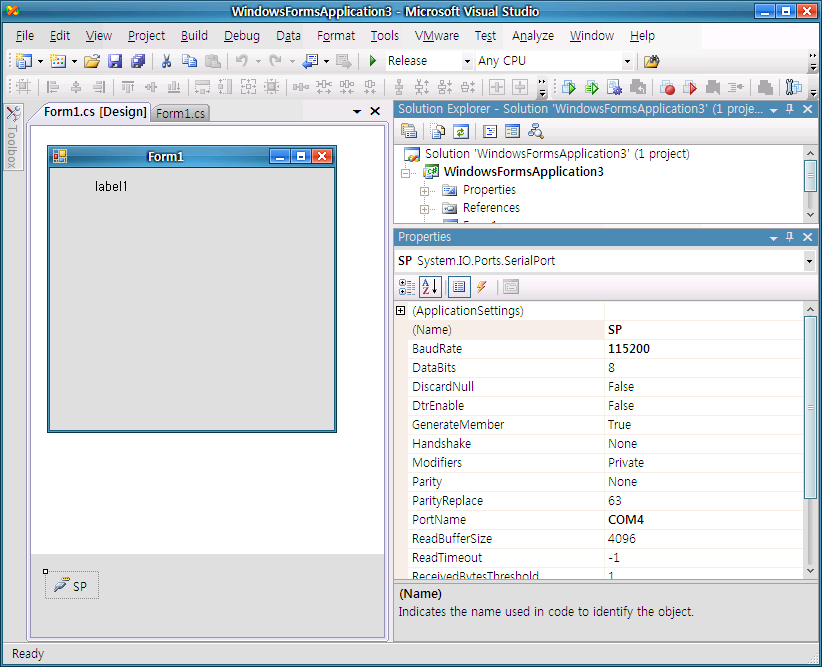Close the Form1.cs [Design] document tab
This screenshot has width=822, height=667.
point(375,111)
